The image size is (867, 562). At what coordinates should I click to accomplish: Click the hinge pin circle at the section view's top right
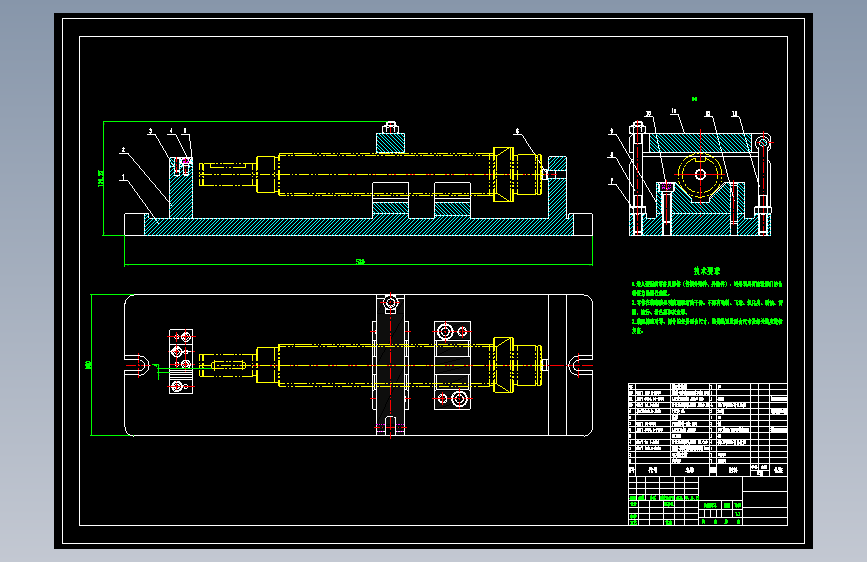763,143
